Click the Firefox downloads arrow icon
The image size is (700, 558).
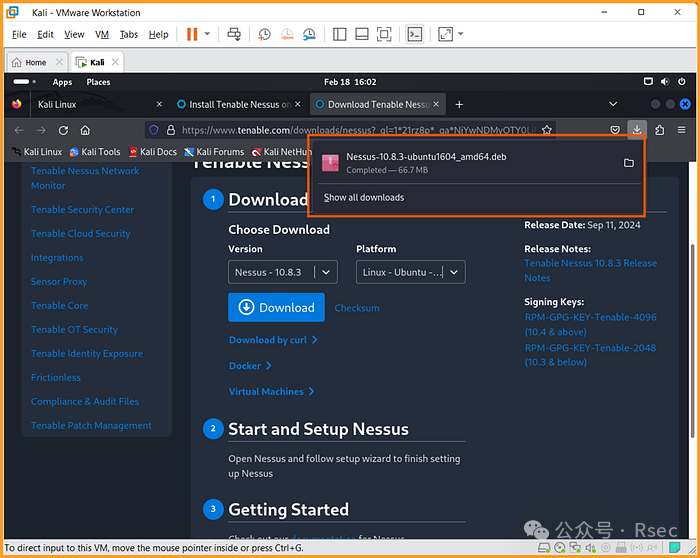click(x=637, y=130)
